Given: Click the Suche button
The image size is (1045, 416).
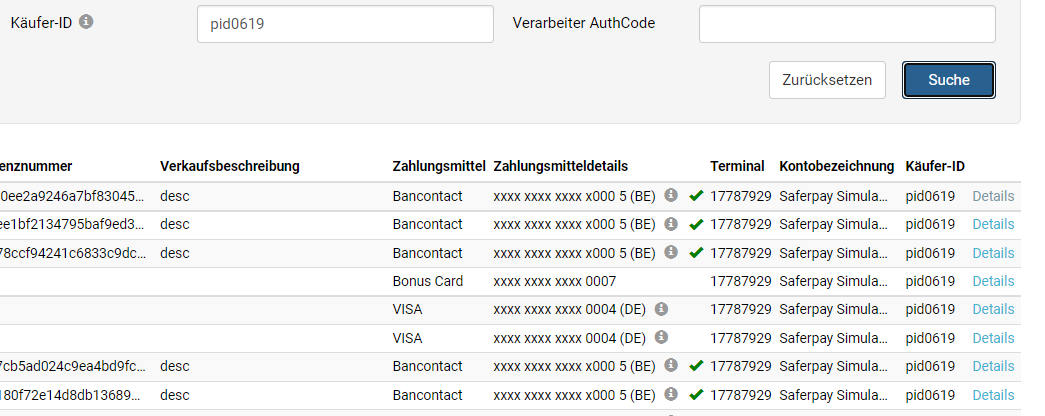Looking at the screenshot, I should (949, 80).
